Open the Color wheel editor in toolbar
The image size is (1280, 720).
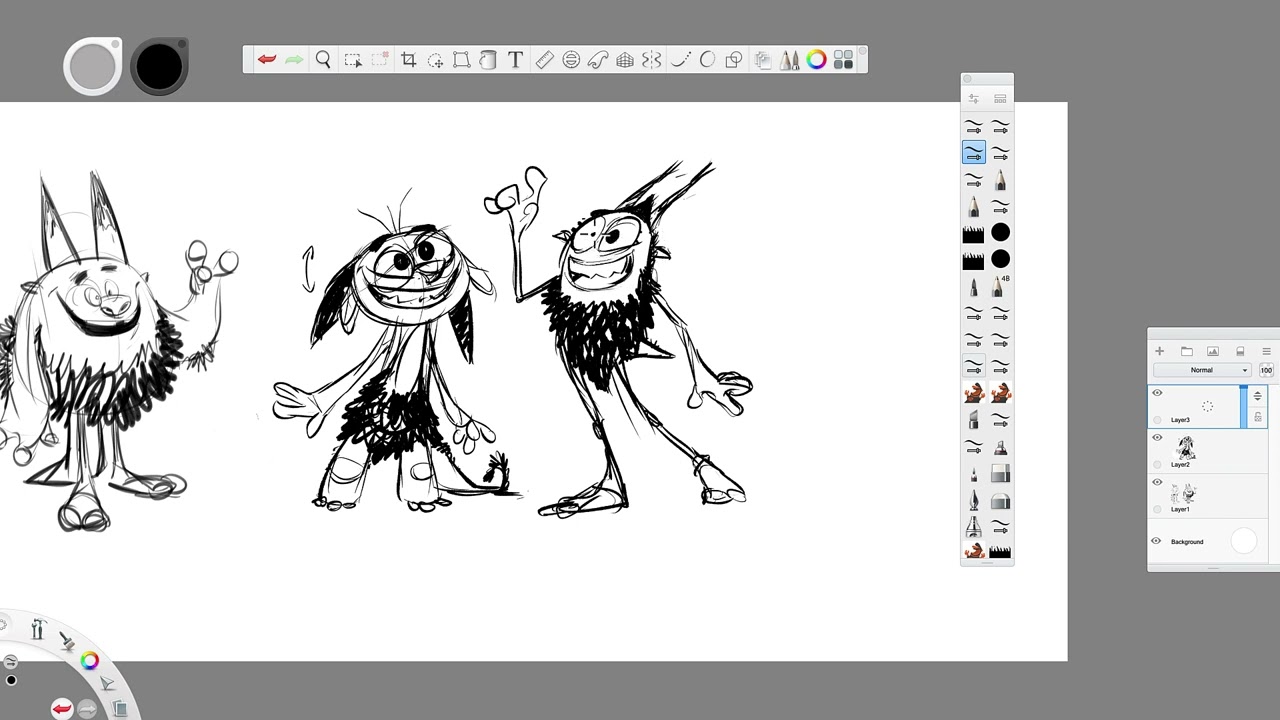point(816,60)
